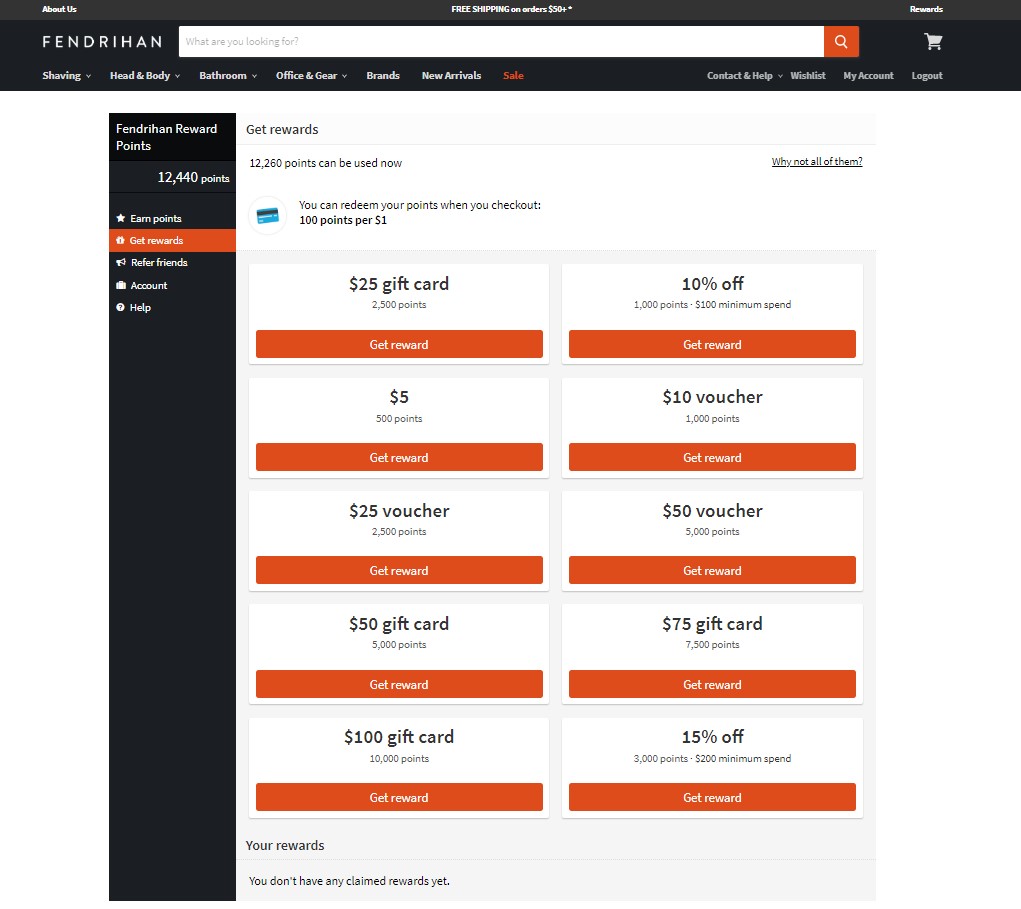Click the 'FREE SHIPPING on orders $50+' banner
The height and width of the screenshot is (909, 1021).
click(512, 9)
